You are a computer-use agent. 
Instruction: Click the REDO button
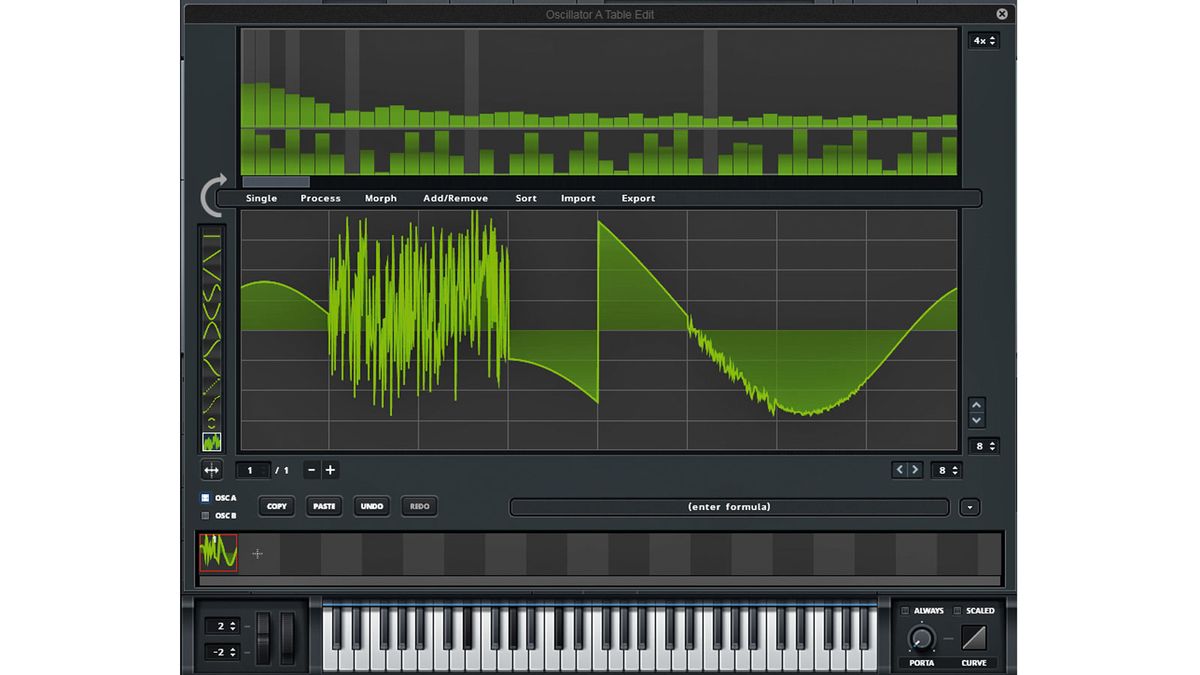[x=420, y=507]
